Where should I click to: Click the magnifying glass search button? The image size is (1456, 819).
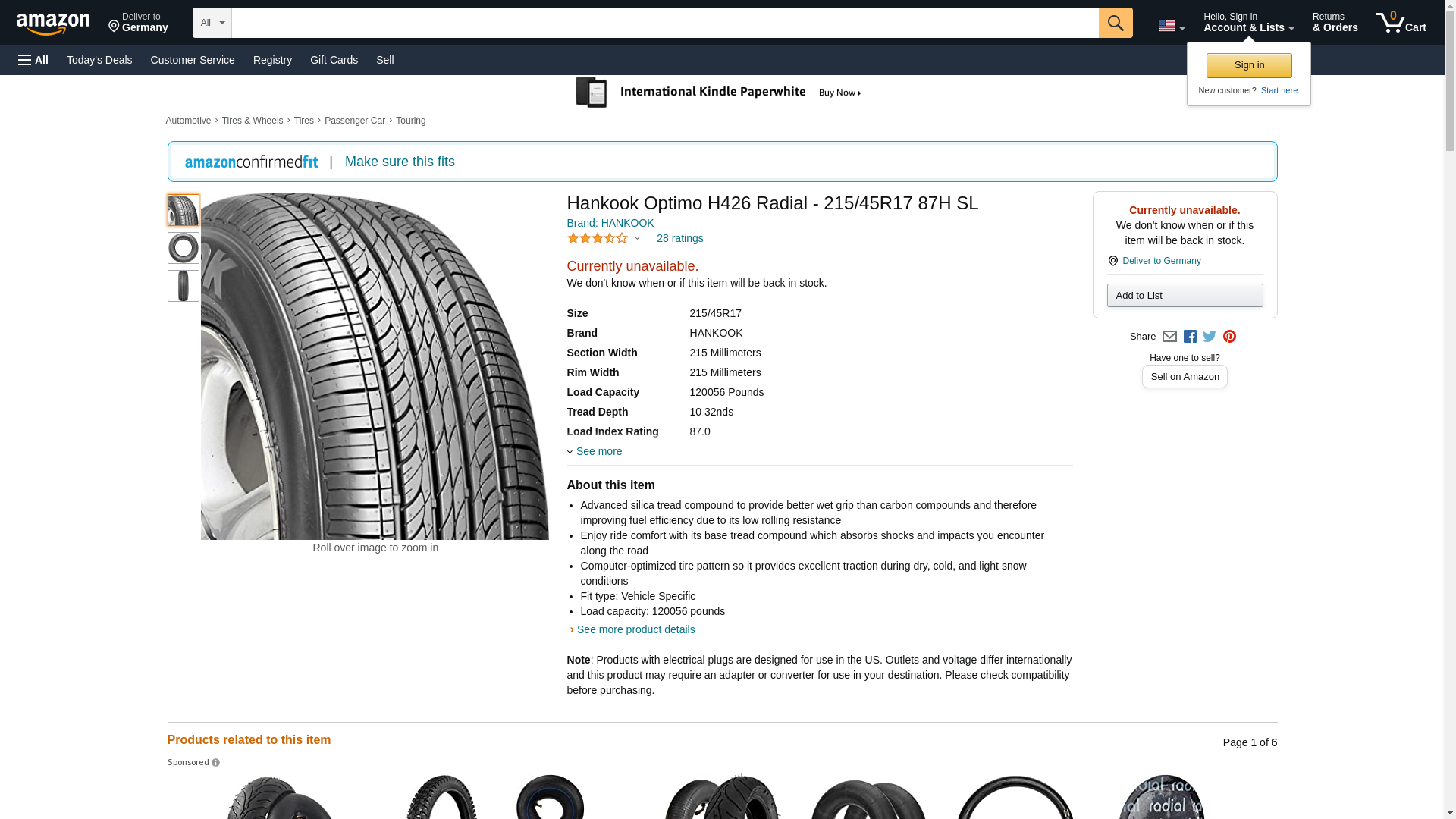click(1116, 23)
